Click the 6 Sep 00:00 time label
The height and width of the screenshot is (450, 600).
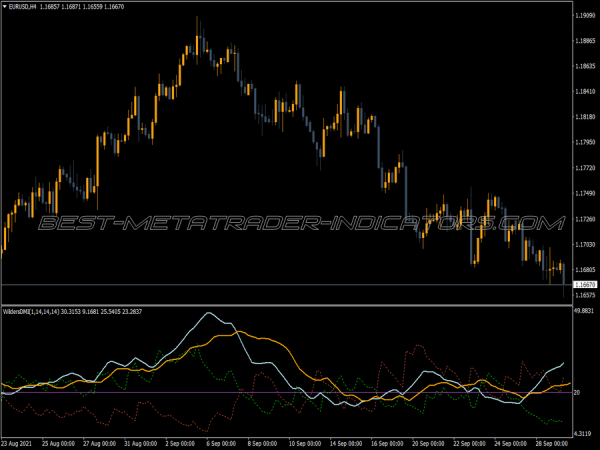(x=221, y=444)
